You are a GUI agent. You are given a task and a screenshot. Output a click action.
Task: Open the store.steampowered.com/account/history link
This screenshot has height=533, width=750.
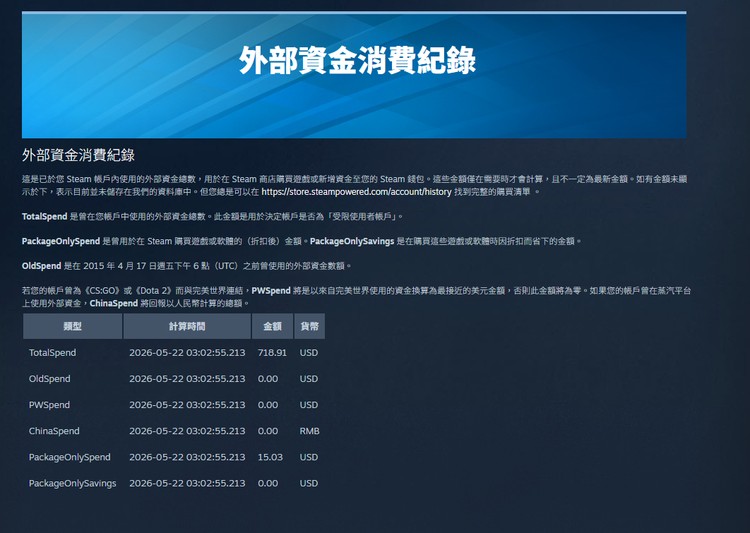pos(356,192)
